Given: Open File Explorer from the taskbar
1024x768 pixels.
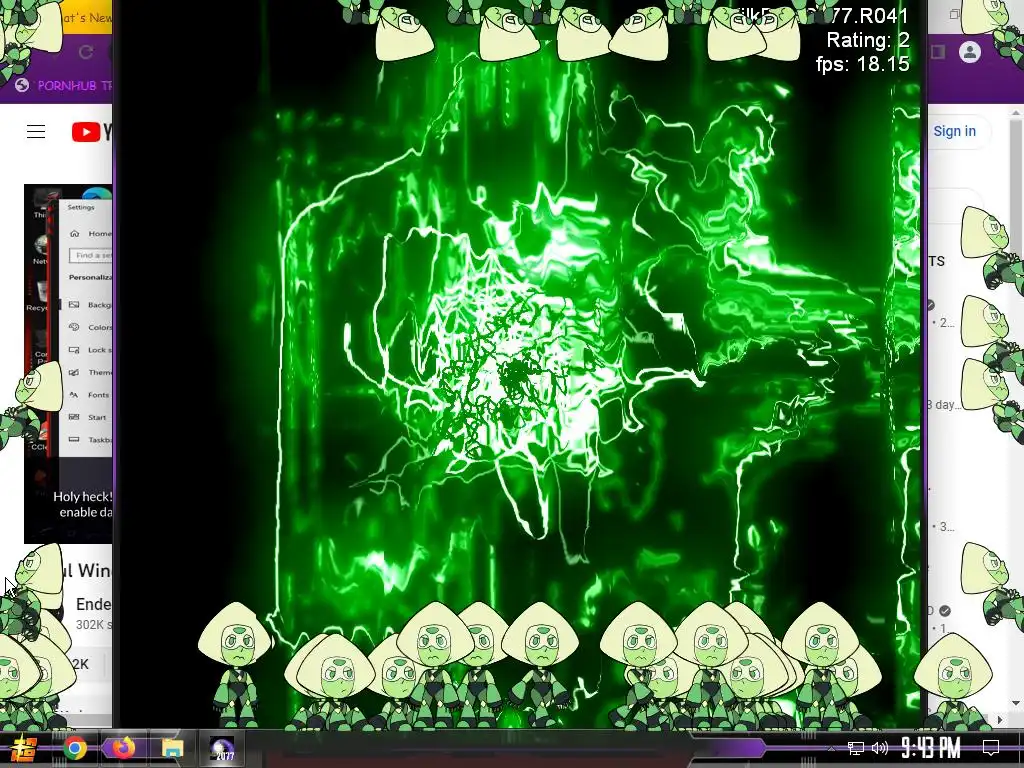Looking at the screenshot, I should pyautogui.click(x=173, y=748).
